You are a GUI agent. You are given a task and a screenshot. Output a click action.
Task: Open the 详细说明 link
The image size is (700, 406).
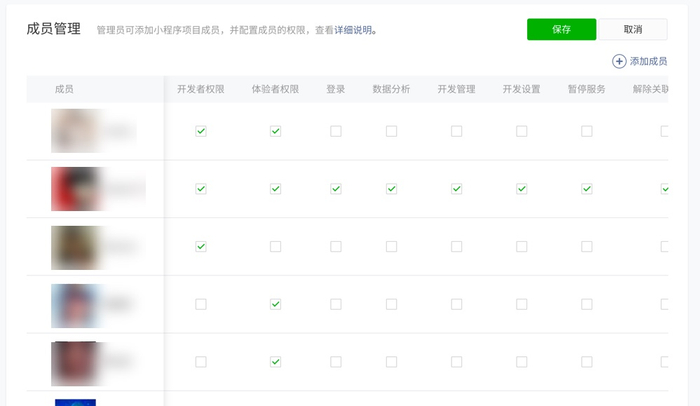(354, 31)
